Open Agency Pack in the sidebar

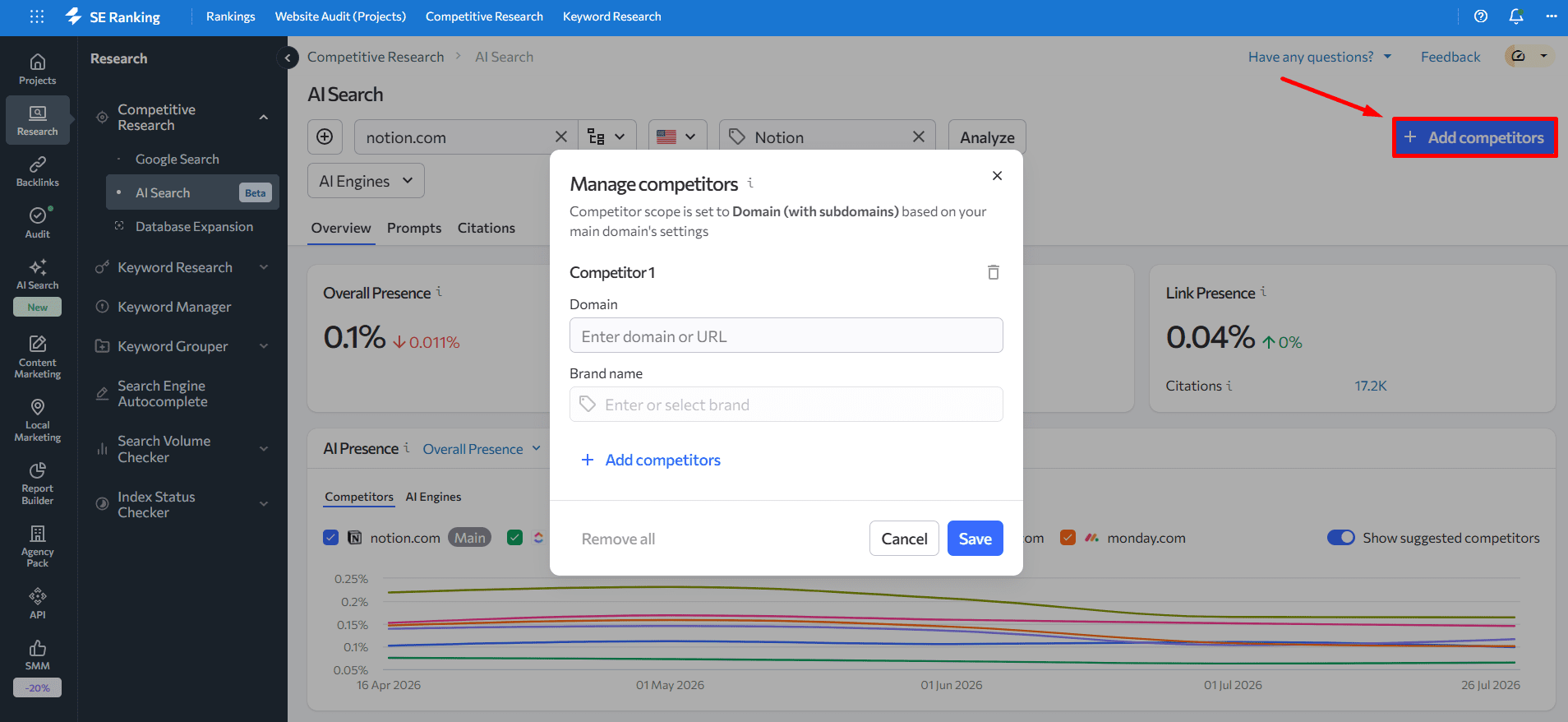(38, 546)
